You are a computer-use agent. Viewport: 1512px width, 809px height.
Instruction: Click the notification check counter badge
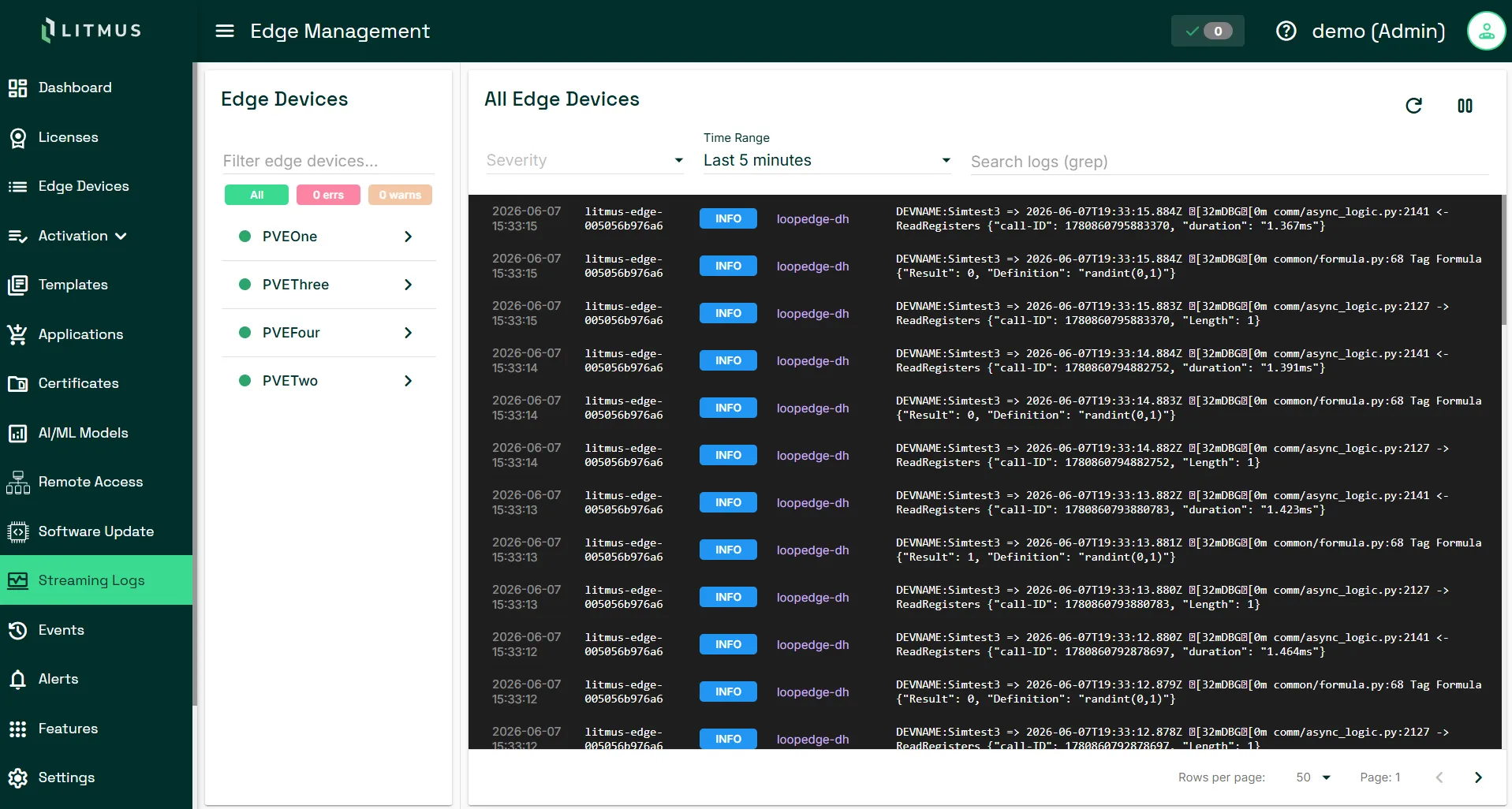(x=1208, y=31)
